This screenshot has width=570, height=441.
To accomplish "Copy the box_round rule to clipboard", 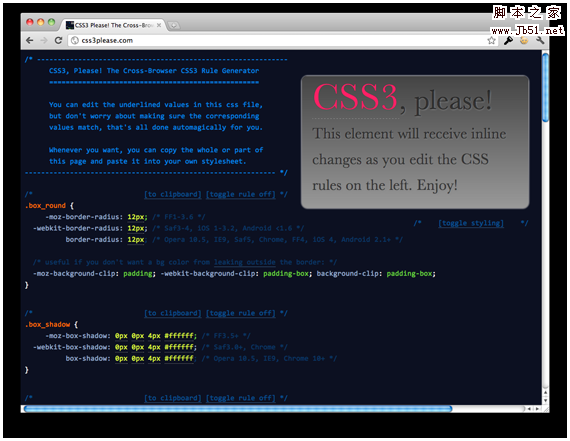I will pos(173,194).
